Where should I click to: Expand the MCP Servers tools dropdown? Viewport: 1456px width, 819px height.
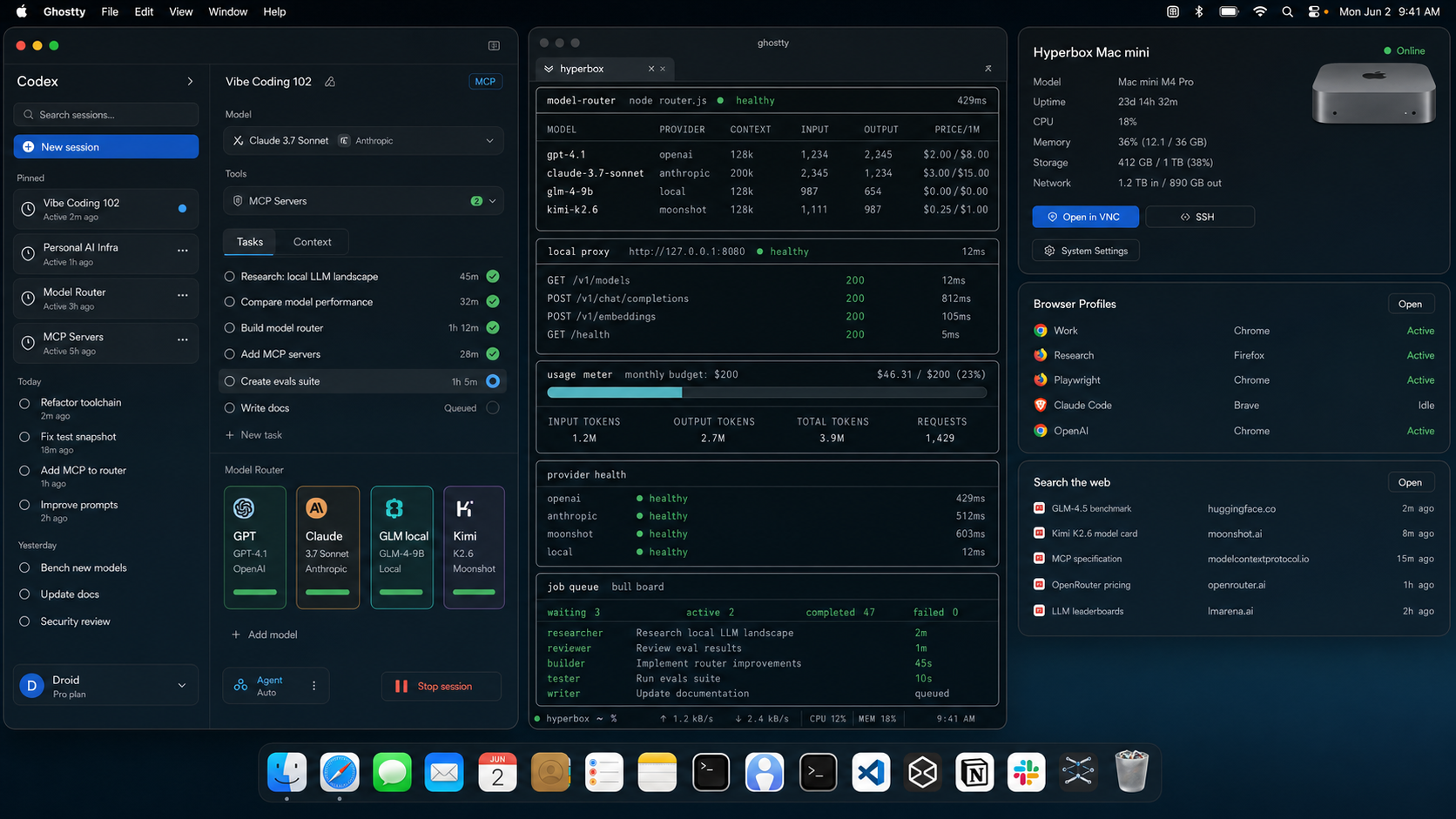364,201
